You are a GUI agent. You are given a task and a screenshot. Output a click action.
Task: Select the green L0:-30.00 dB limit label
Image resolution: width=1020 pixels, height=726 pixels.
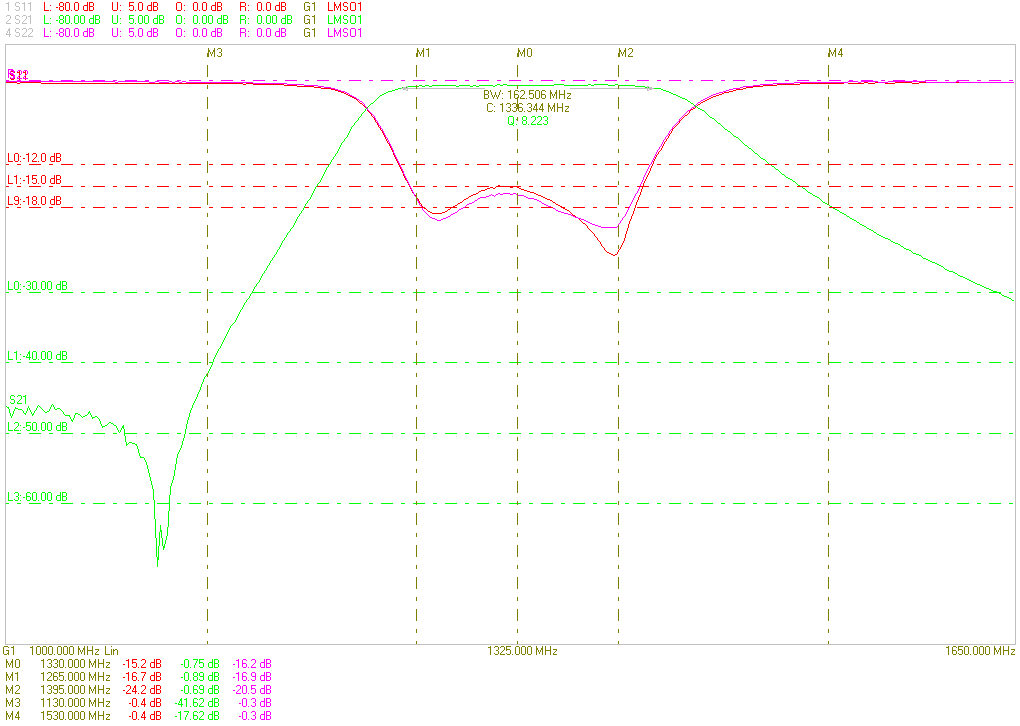tap(37, 286)
